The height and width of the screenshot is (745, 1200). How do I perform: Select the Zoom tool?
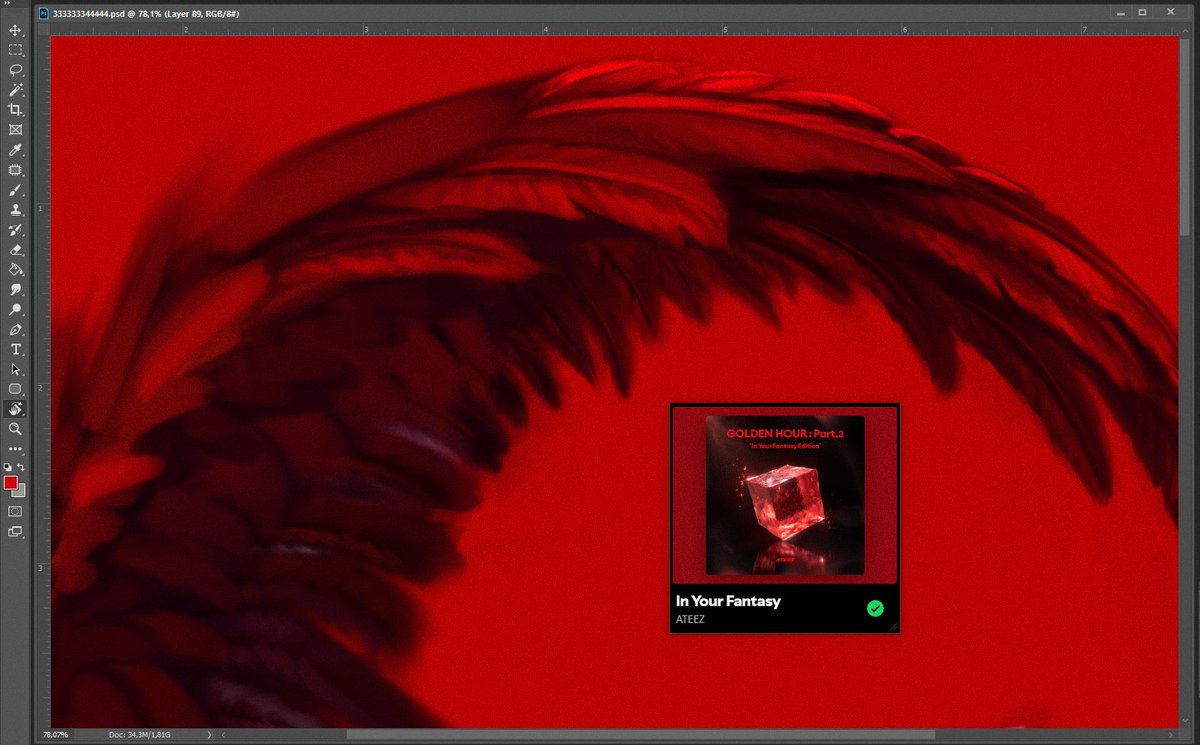pos(15,429)
